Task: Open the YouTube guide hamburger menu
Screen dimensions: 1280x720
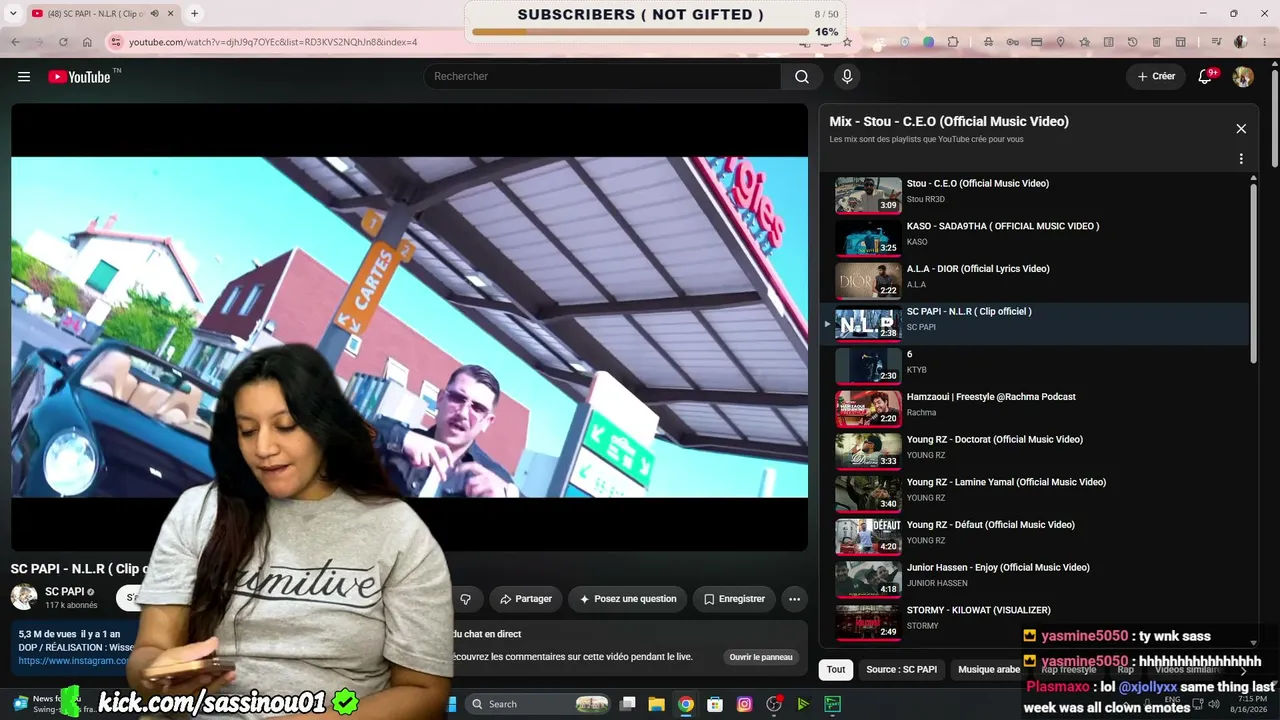Action: (24, 77)
